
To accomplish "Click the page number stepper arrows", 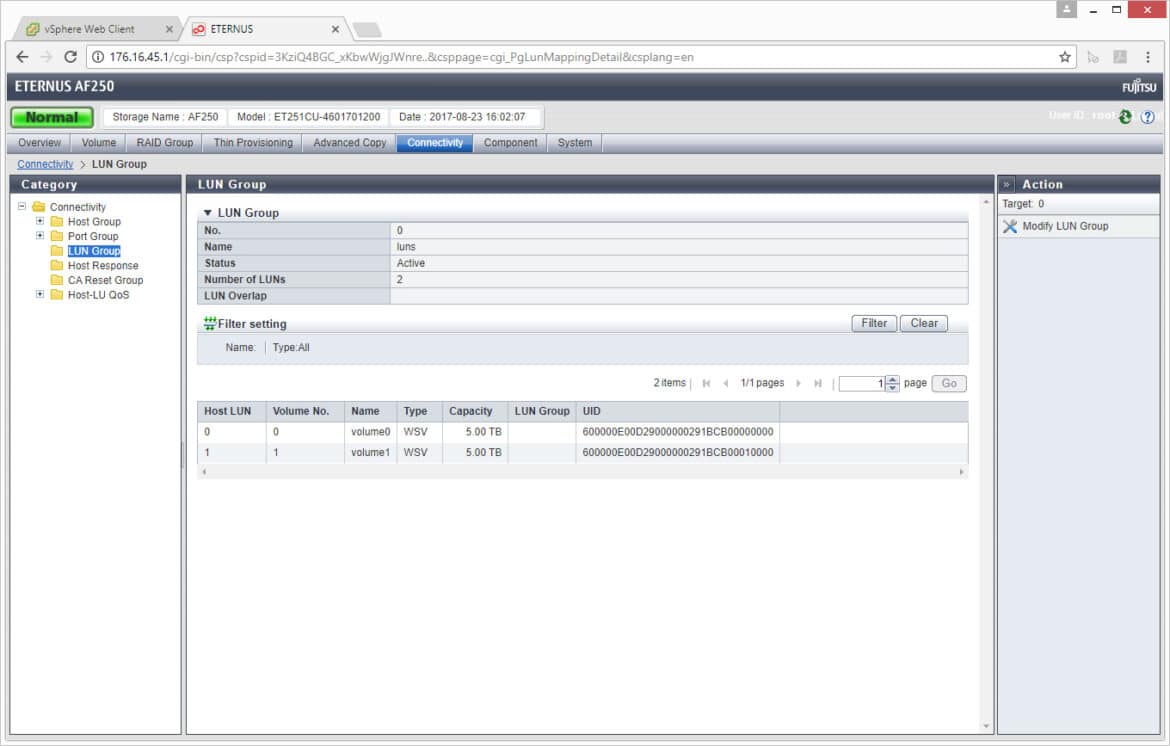I will (x=892, y=383).
